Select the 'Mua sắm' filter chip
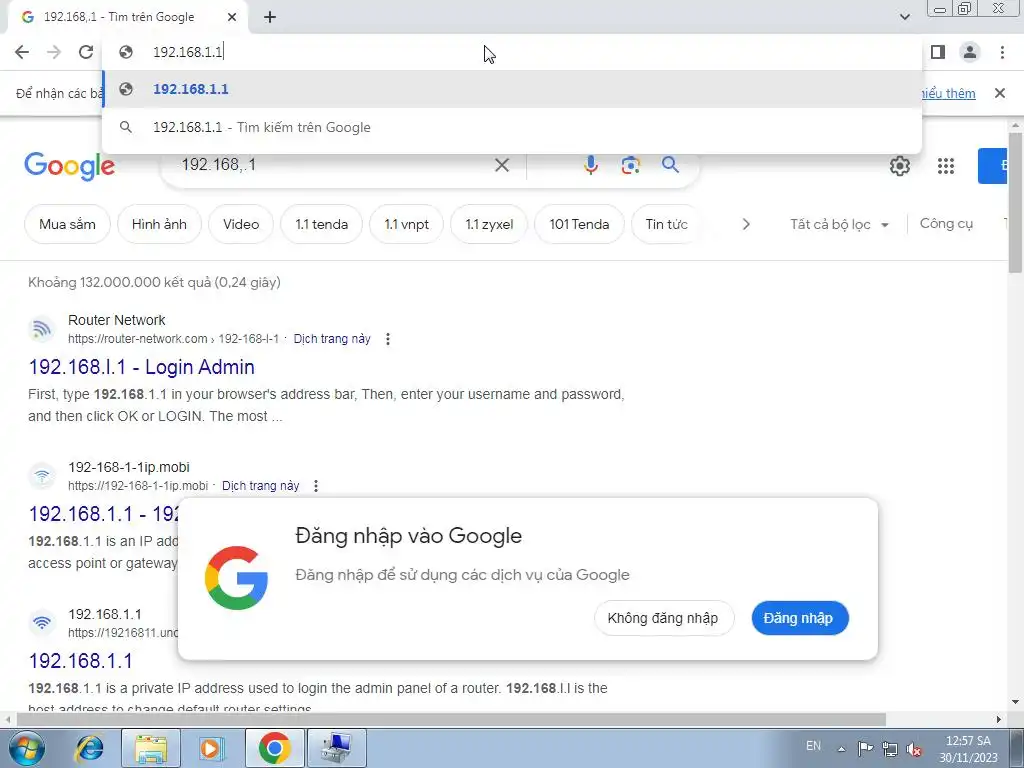The width and height of the screenshot is (1024, 768). [x=67, y=224]
